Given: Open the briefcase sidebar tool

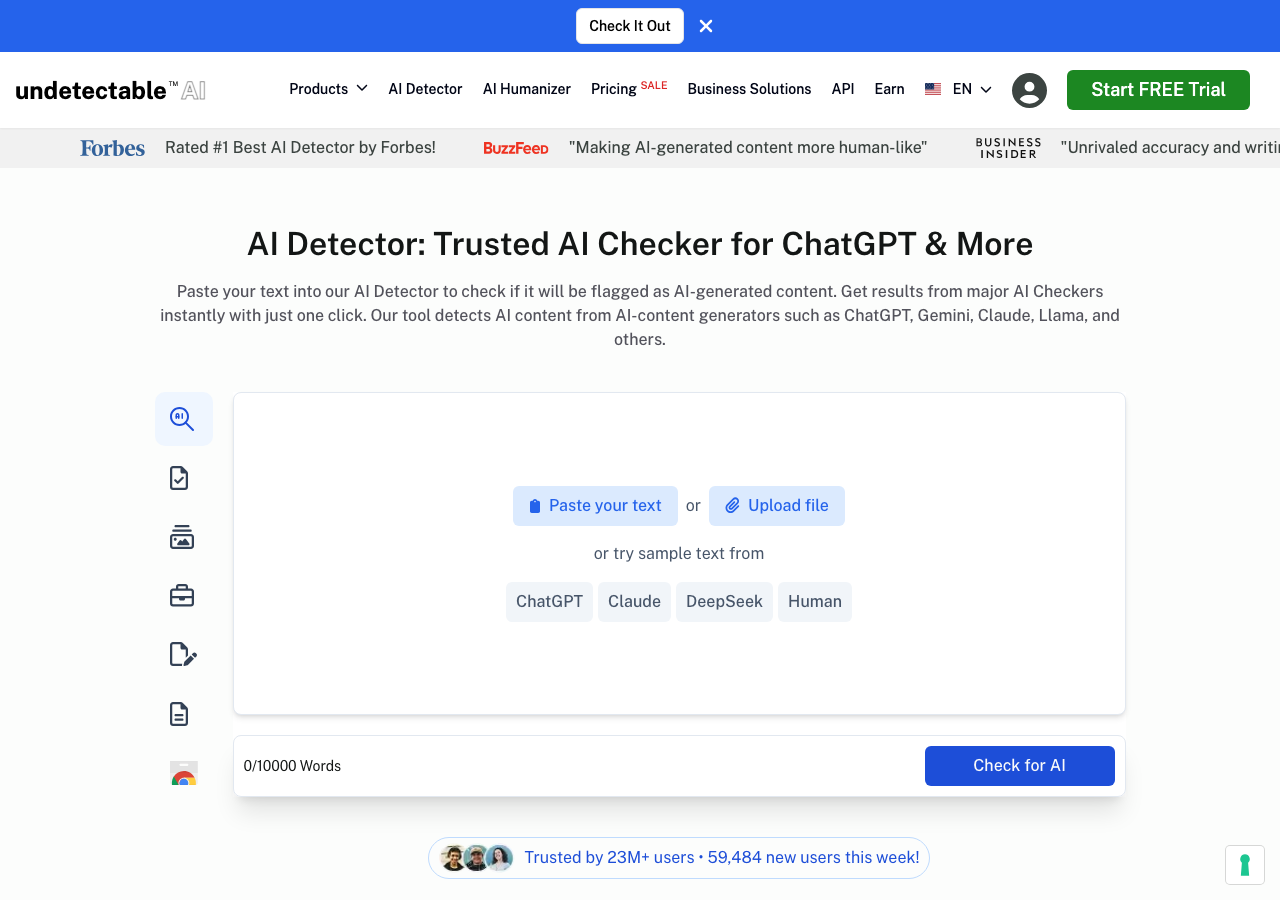Looking at the screenshot, I should pyautogui.click(x=182, y=596).
